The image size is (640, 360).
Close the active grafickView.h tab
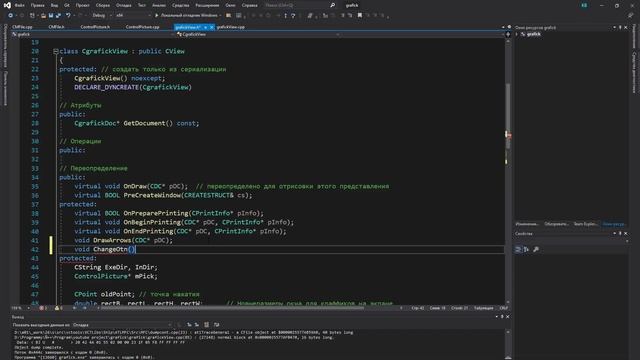tap(211, 27)
